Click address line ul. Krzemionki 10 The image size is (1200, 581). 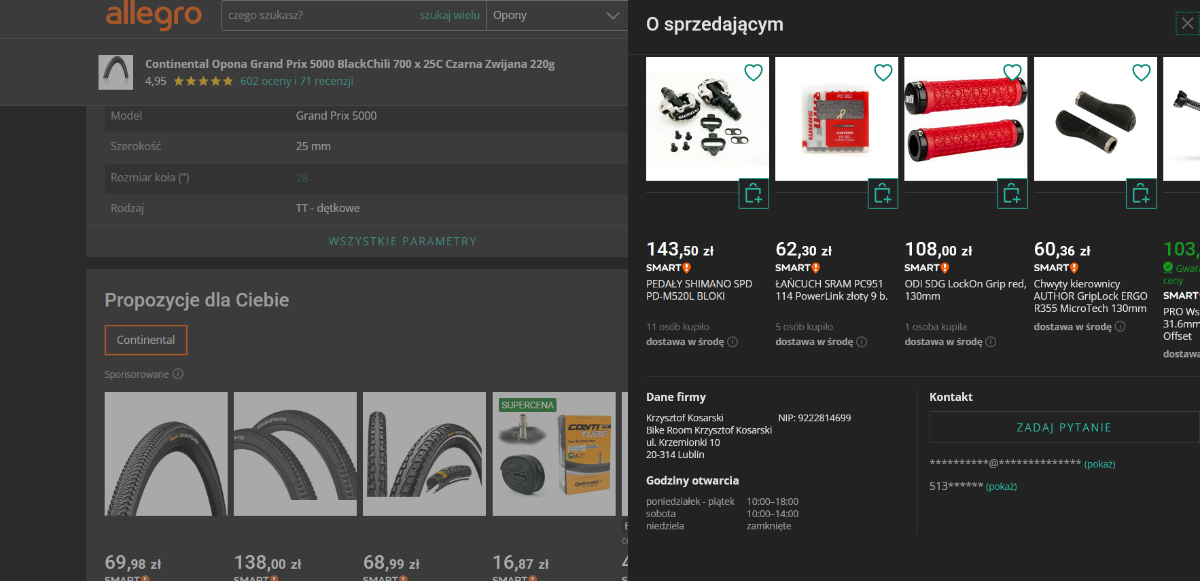coord(683,442)
